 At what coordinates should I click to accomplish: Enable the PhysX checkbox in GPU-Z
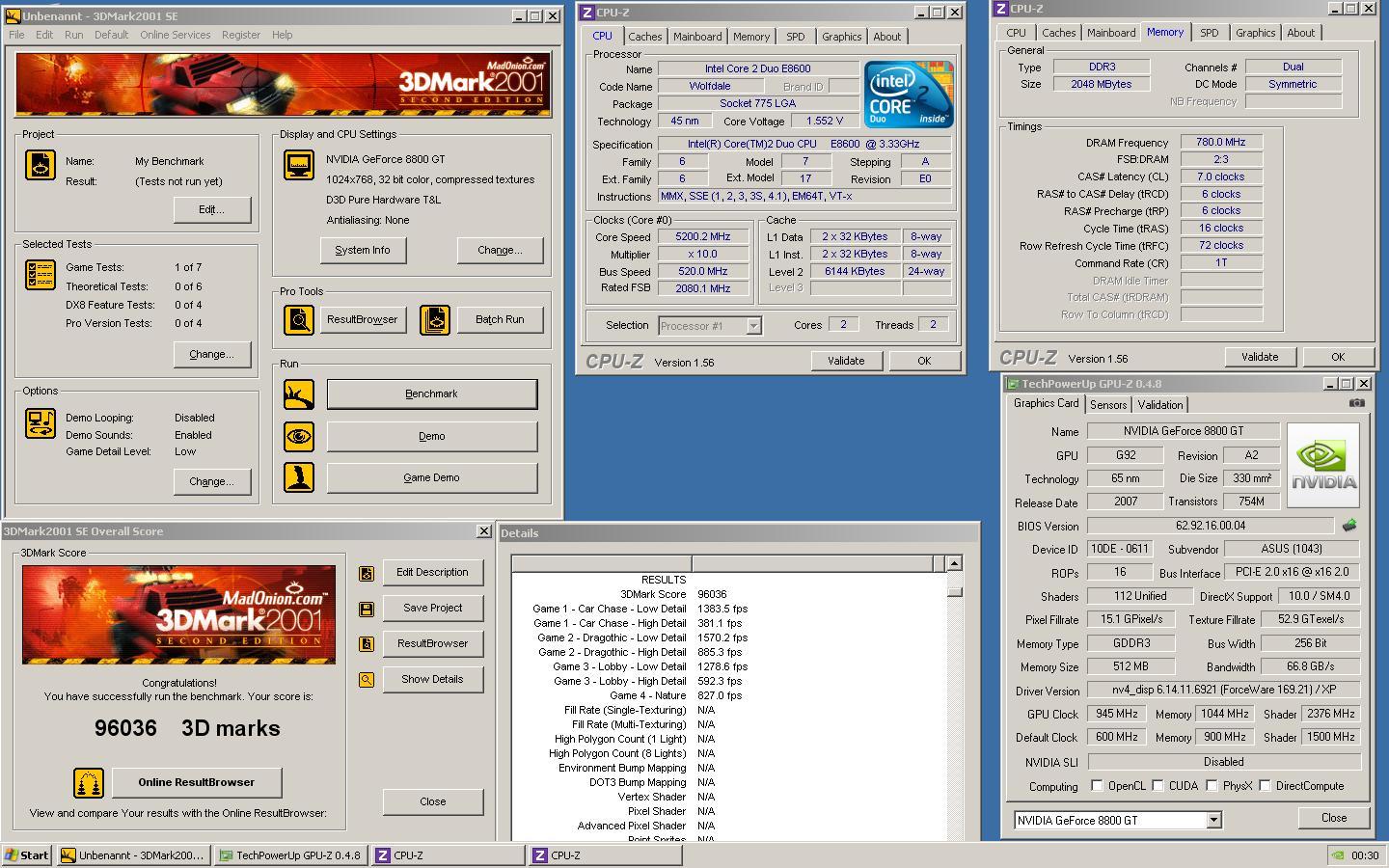click(1212, 786)
